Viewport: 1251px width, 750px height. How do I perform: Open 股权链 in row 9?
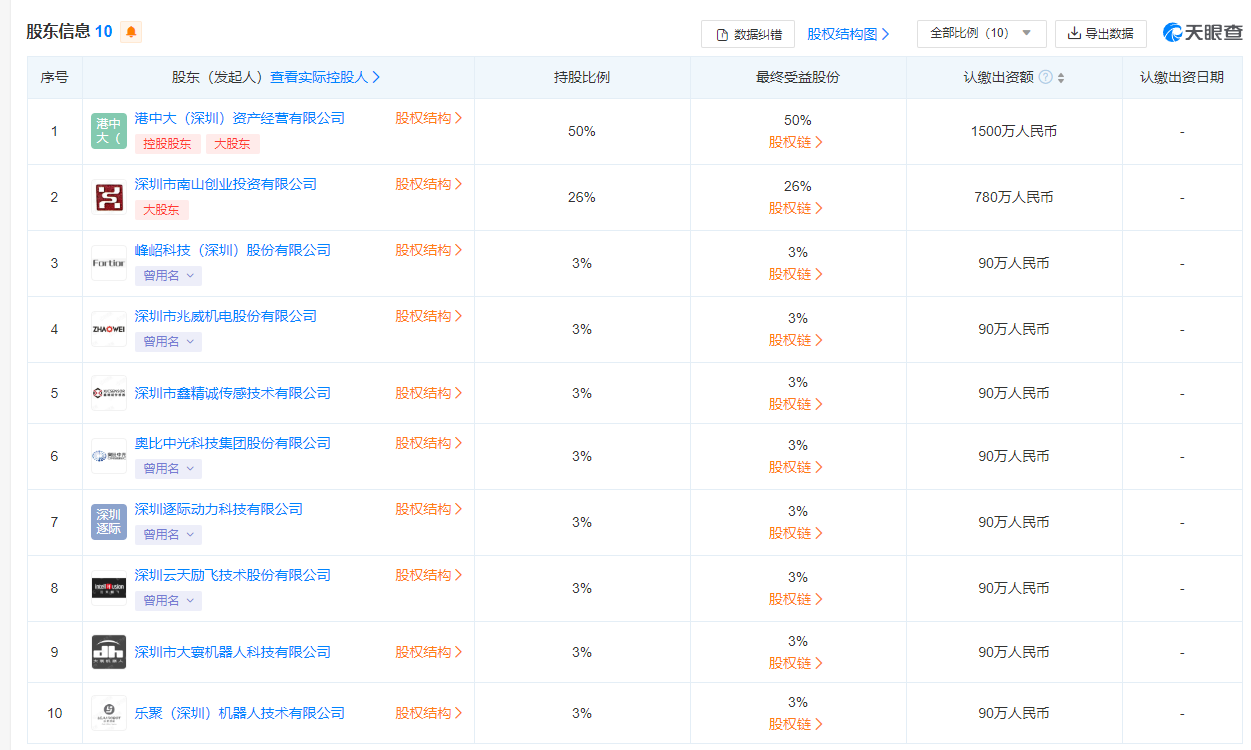pos(796,663)
